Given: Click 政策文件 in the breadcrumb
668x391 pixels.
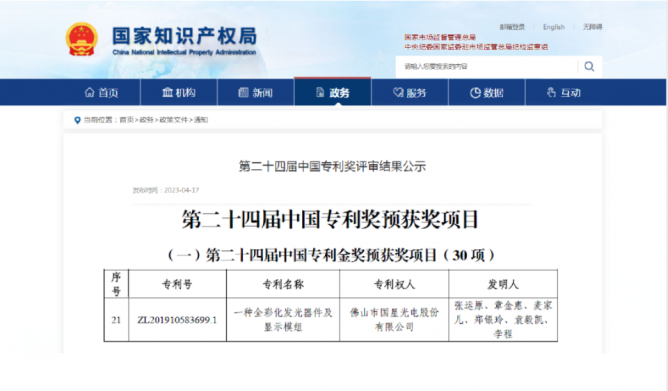Looking at the screenshot, I should (x=174, y=120).
